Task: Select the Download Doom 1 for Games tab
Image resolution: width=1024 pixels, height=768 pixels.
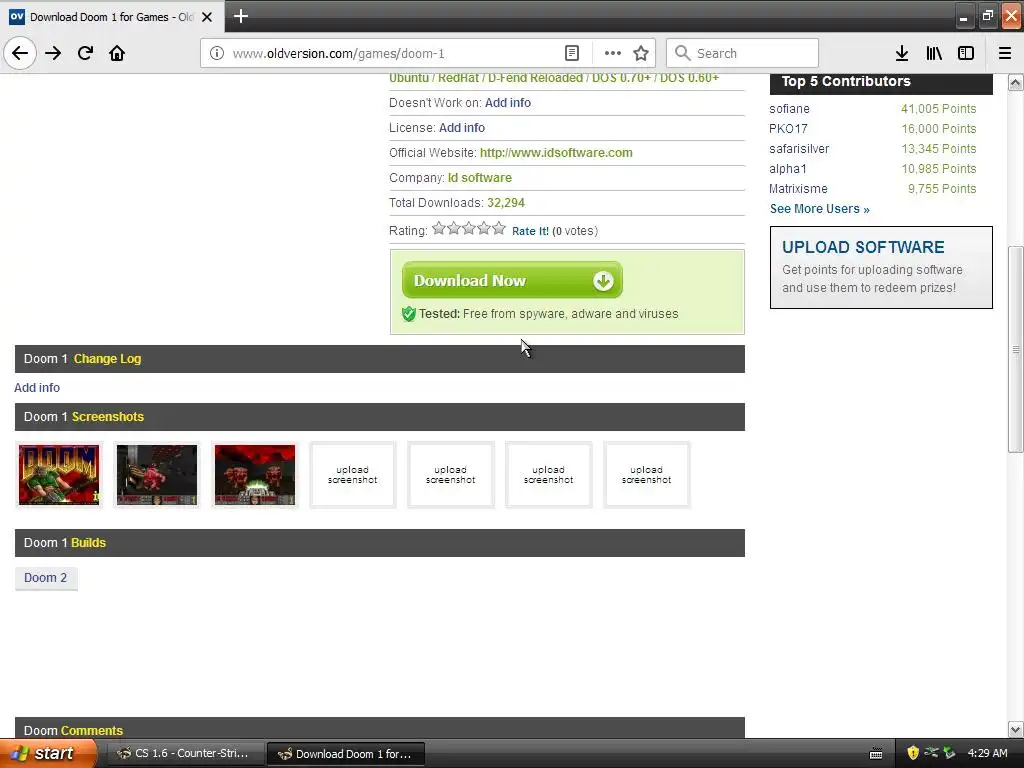Action: [x=111, y=17]
